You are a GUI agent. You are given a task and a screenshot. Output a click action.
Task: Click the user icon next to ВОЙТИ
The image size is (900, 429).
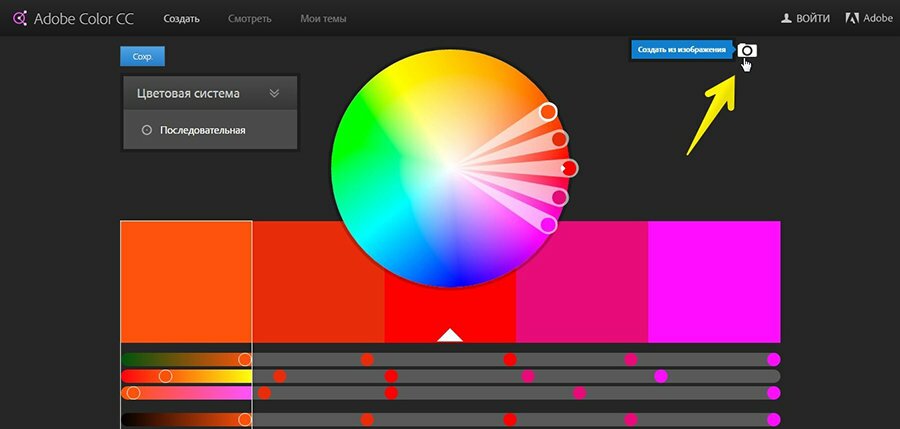click(x=786, y=18)
